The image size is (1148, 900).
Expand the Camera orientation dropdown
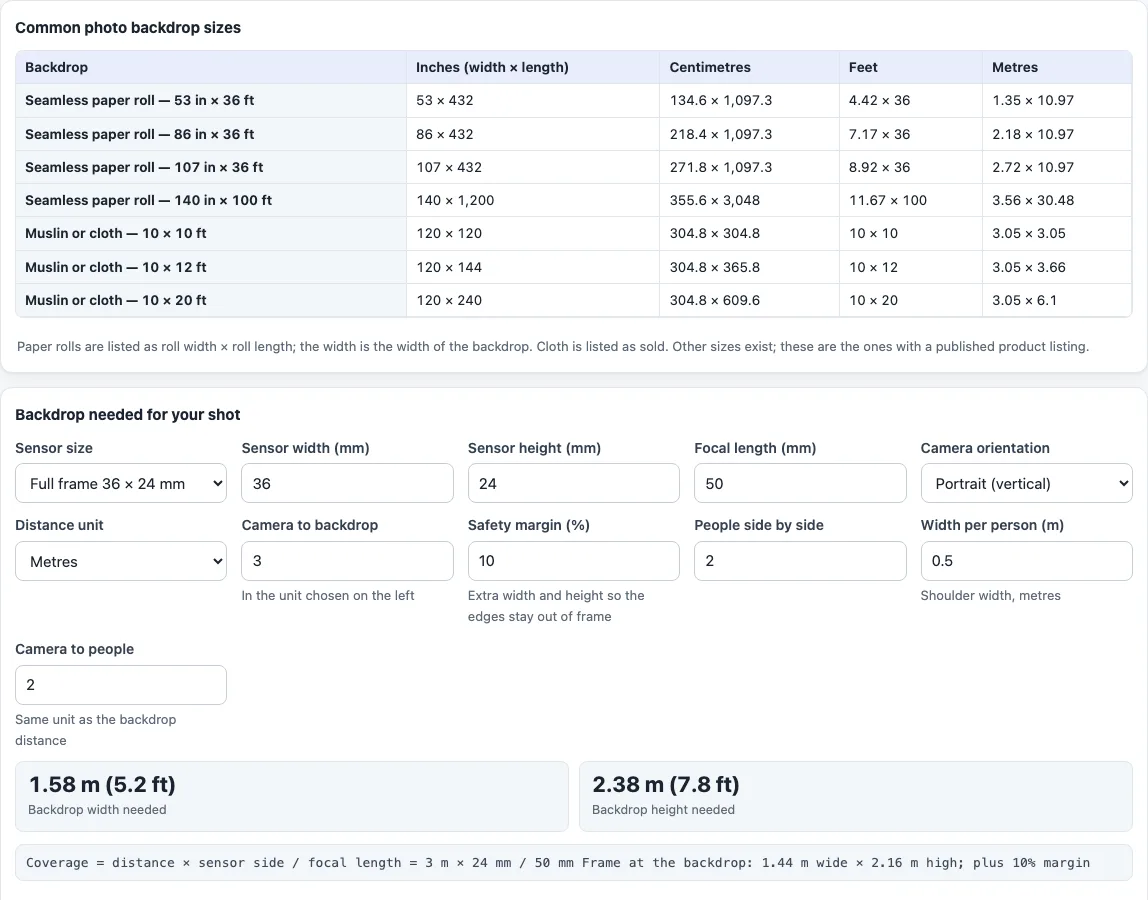tap(1026, 483)
